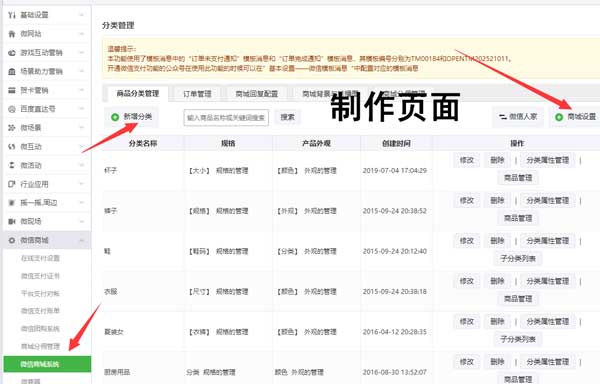Click the 创建时间 column header
The image size is (600, 384).
pos(396,143)
